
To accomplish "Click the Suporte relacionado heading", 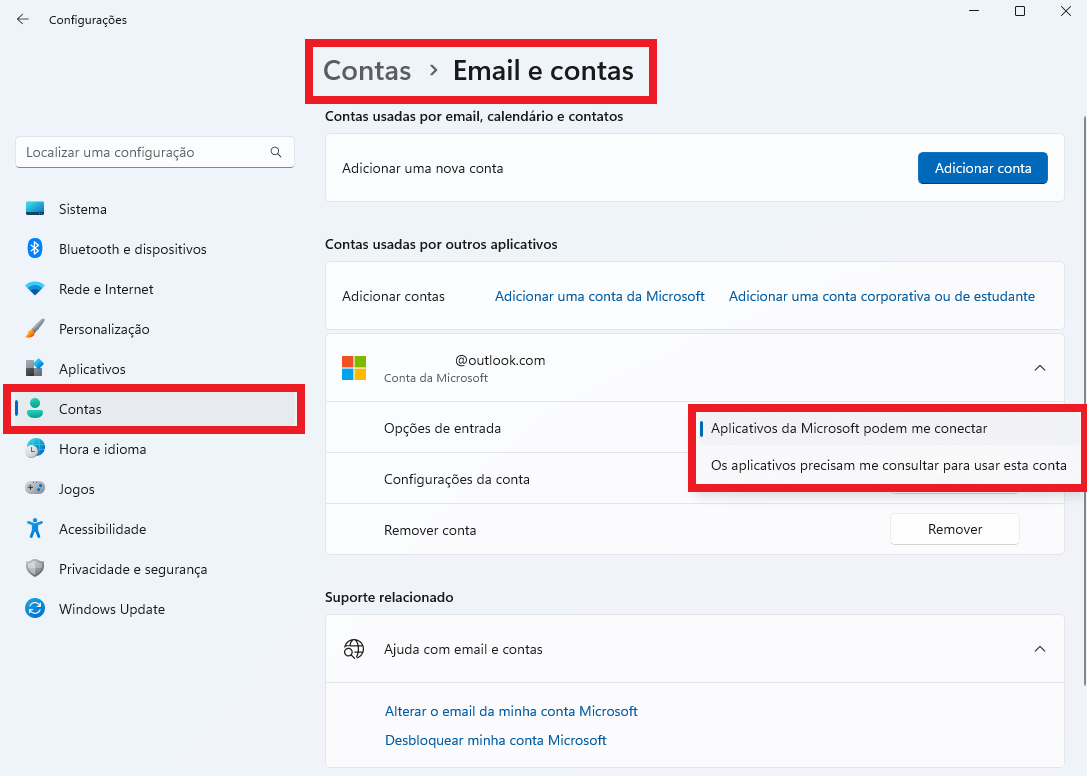I will (x=389, y=597).
